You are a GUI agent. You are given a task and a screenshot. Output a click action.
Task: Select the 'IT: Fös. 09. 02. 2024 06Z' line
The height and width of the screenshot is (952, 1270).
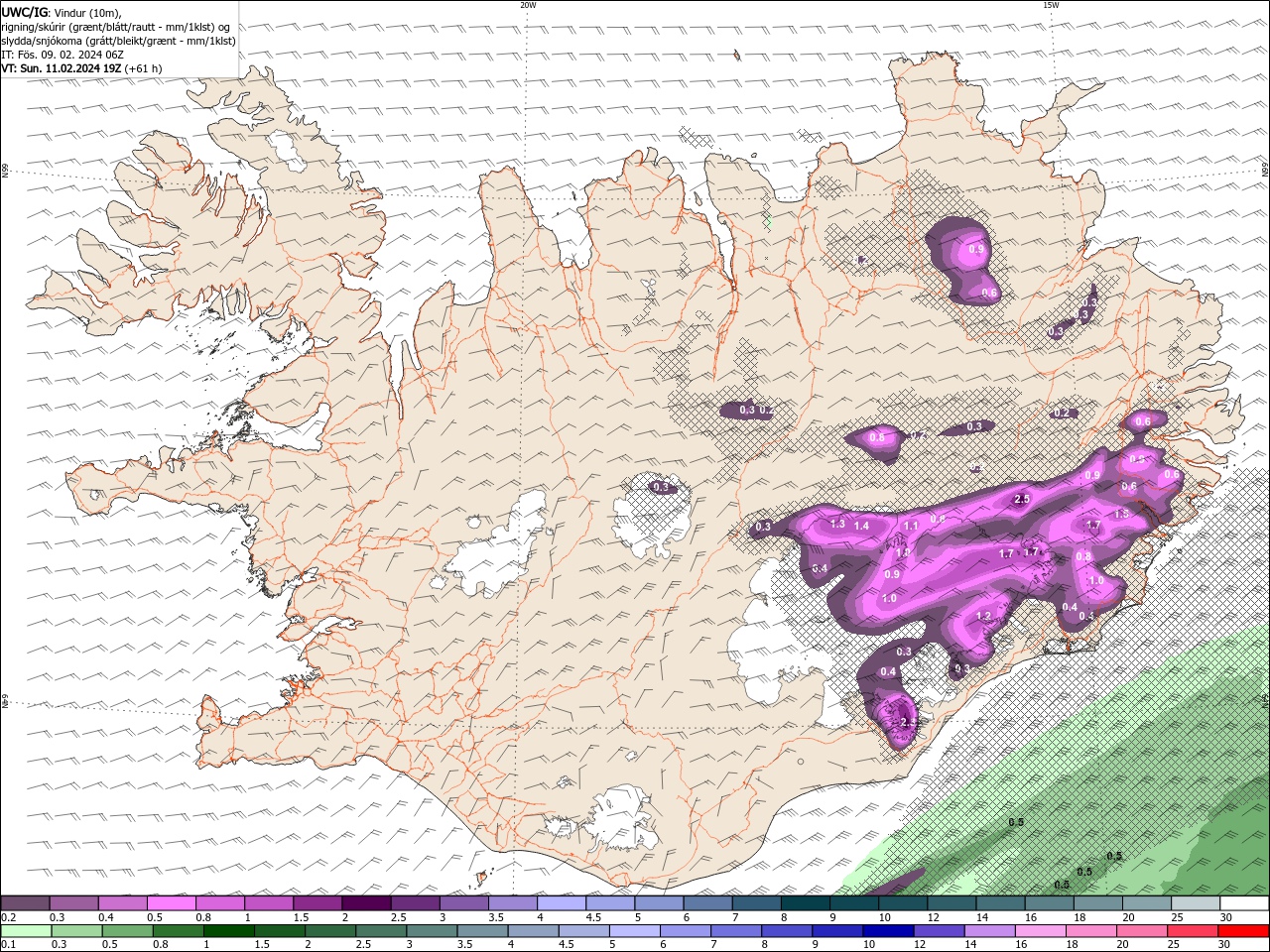pyautogui.click(x=63, y=55)
